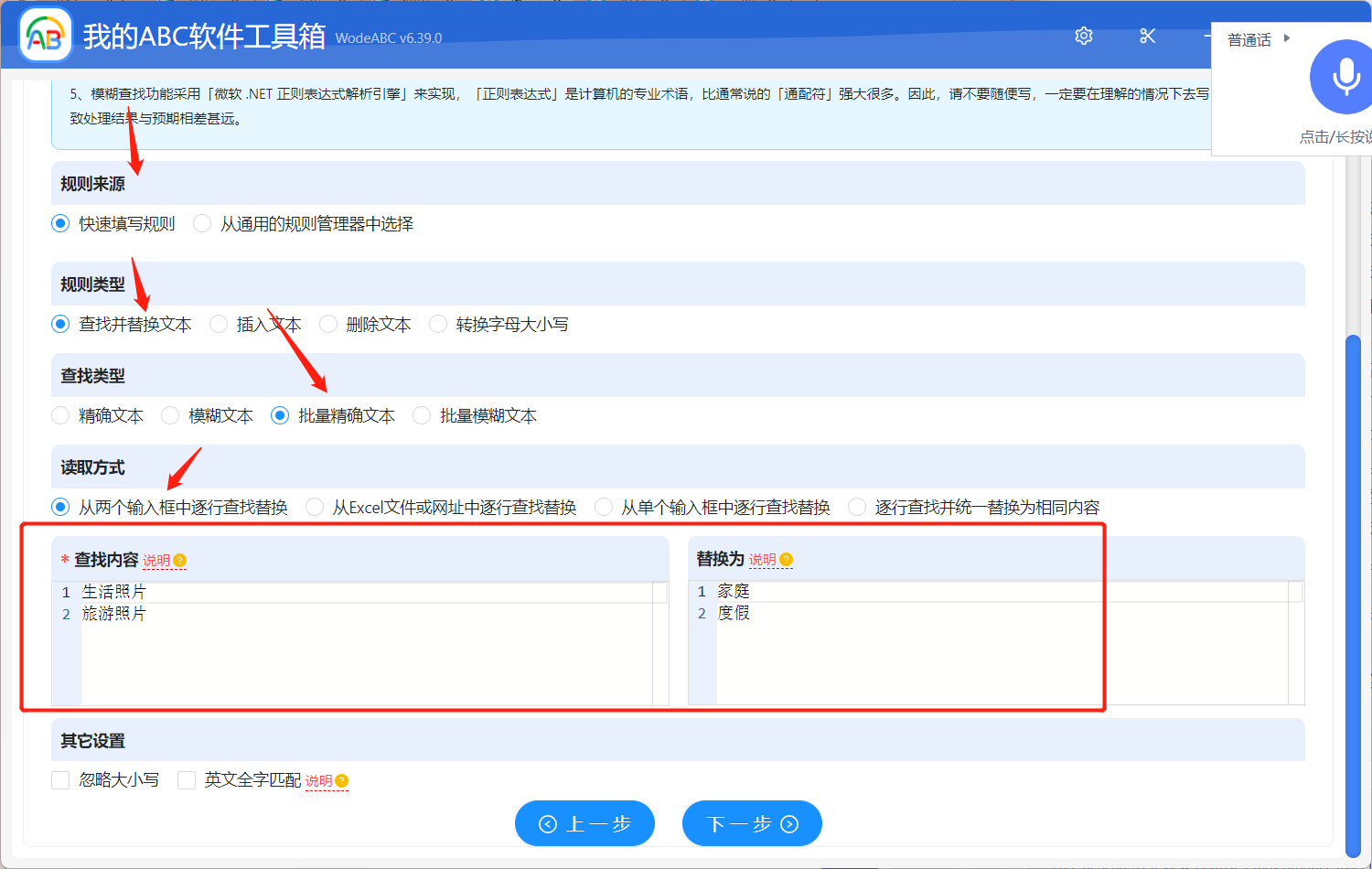This screenshot has width=1372, height=869.
Task: Click the back arrow icon in 上一步
Action: coord(548,823)
